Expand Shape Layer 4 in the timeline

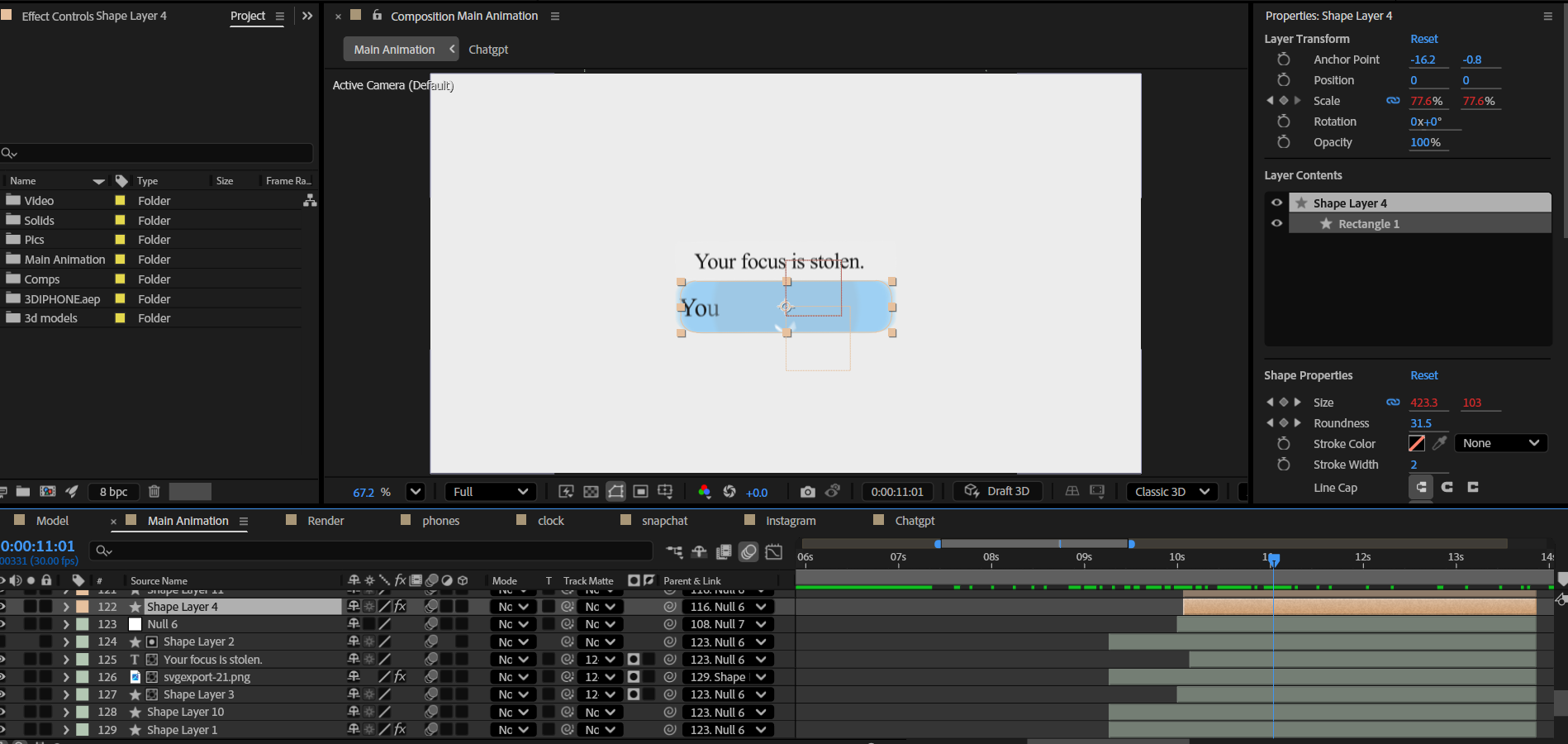[66, 607]
